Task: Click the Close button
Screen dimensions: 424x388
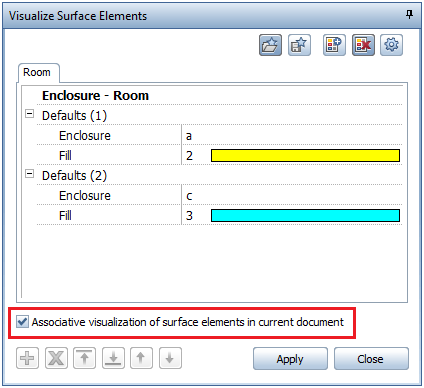Action: click(371, 359)
